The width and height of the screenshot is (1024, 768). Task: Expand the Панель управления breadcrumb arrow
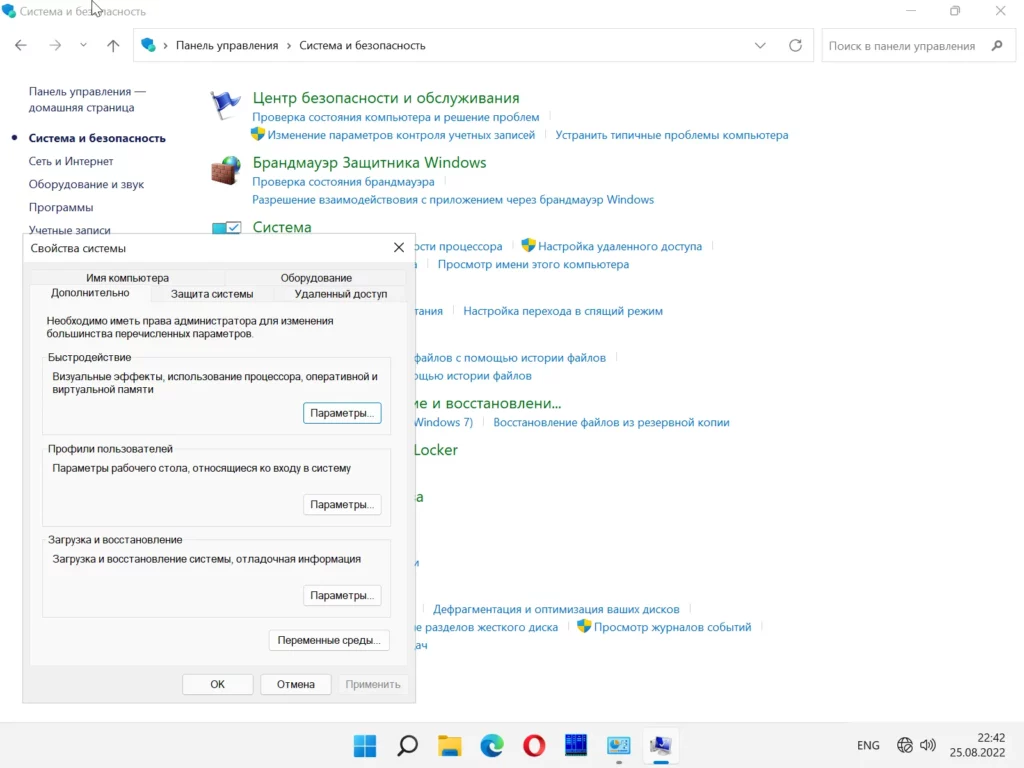coord(289,45)
